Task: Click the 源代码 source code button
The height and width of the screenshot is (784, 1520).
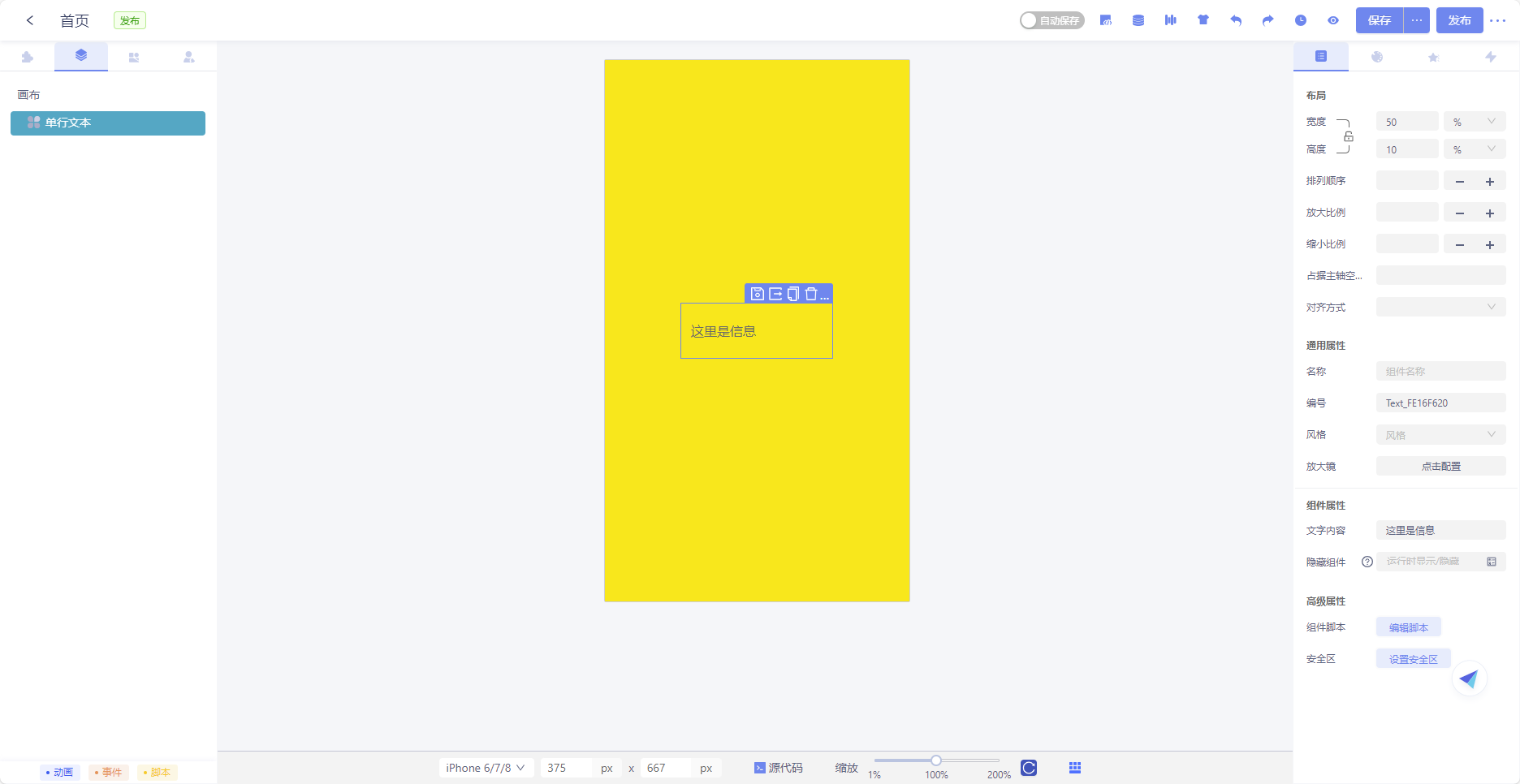Action: [778, 768]
